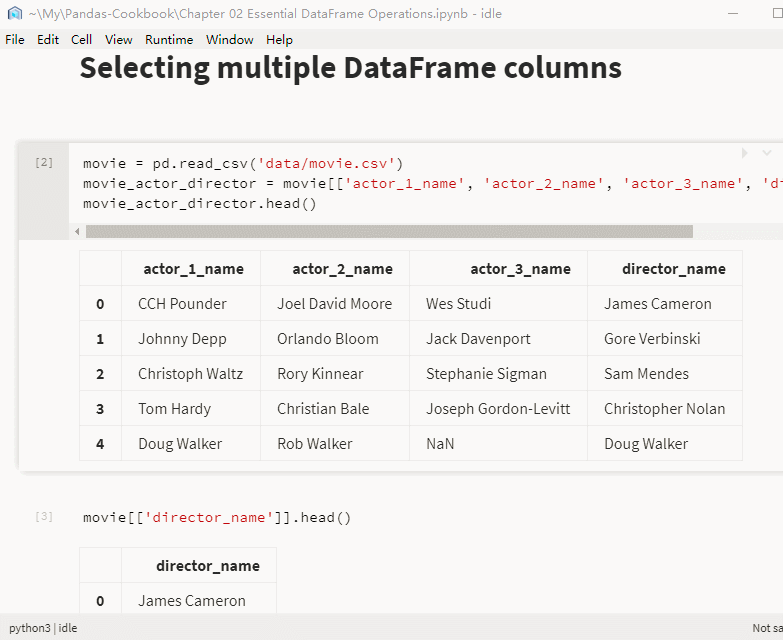
Task: Click the read_csv line in cell 2
Action: tap(243, 163)
